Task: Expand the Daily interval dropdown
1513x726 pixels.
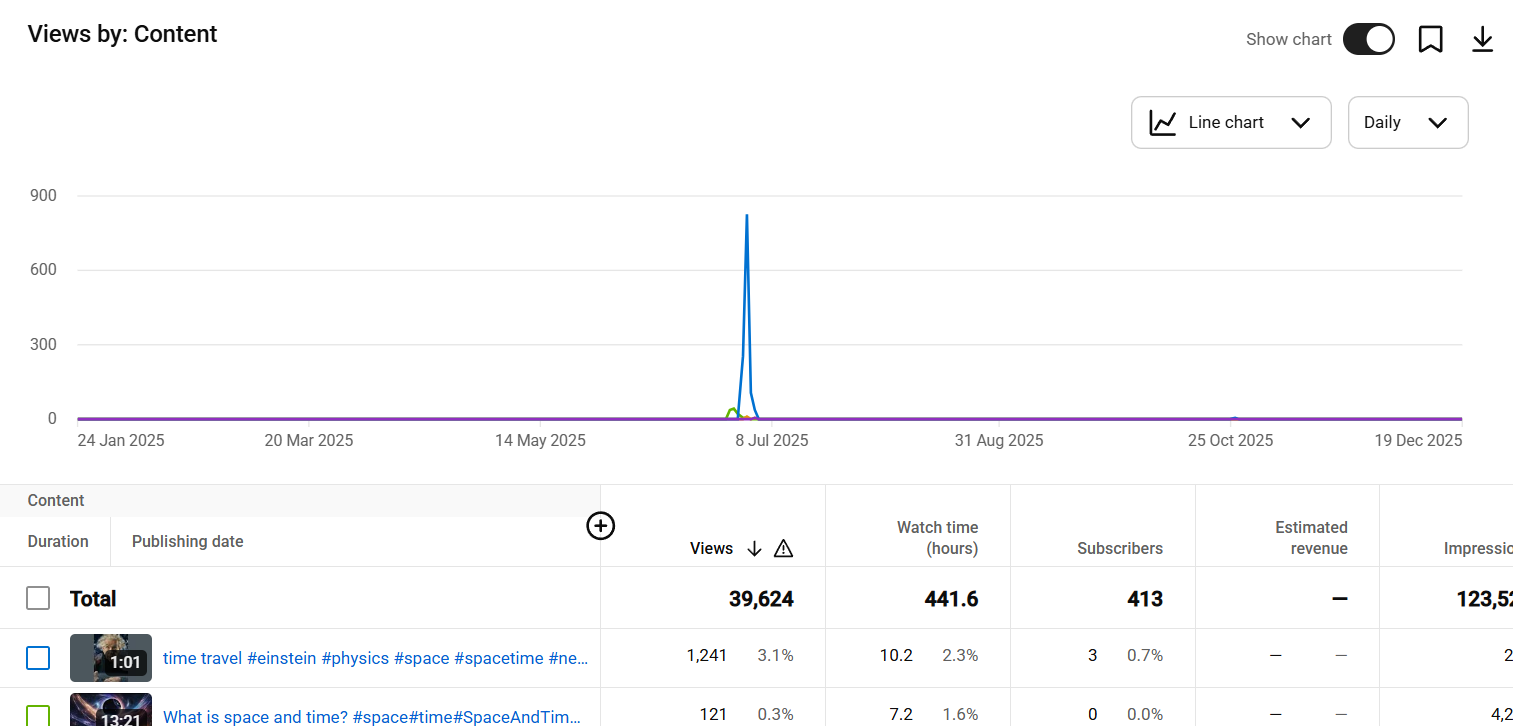Action: tap(1407, 123)
